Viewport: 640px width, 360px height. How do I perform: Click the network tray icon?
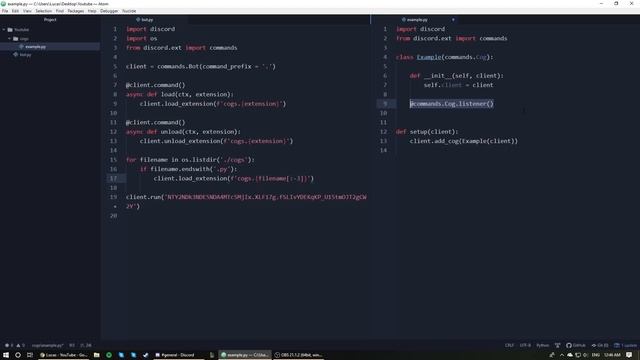click(x=578, y=355)
